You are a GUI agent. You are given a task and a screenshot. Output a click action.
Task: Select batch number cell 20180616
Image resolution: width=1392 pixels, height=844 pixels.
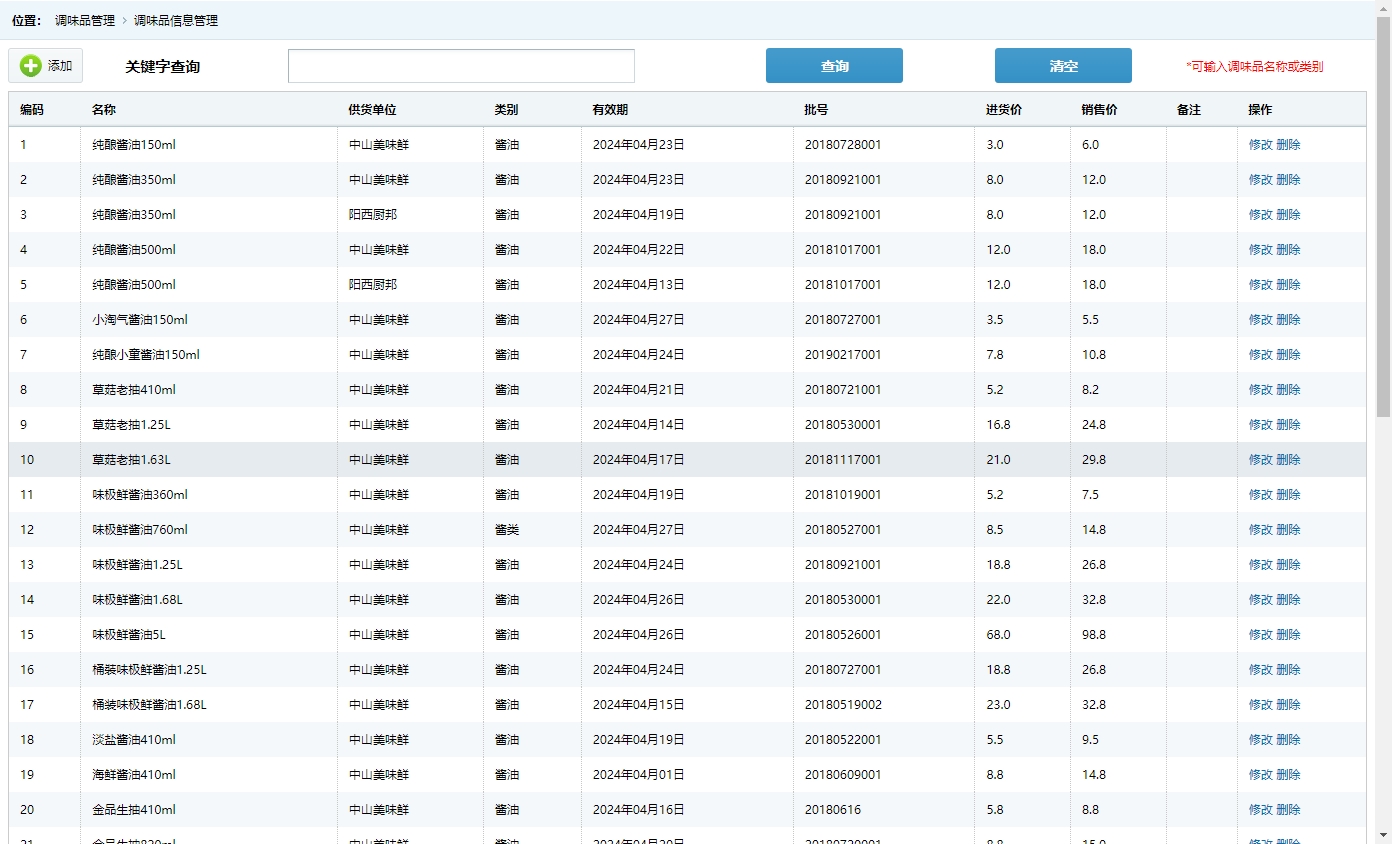[x=833, y=810]
